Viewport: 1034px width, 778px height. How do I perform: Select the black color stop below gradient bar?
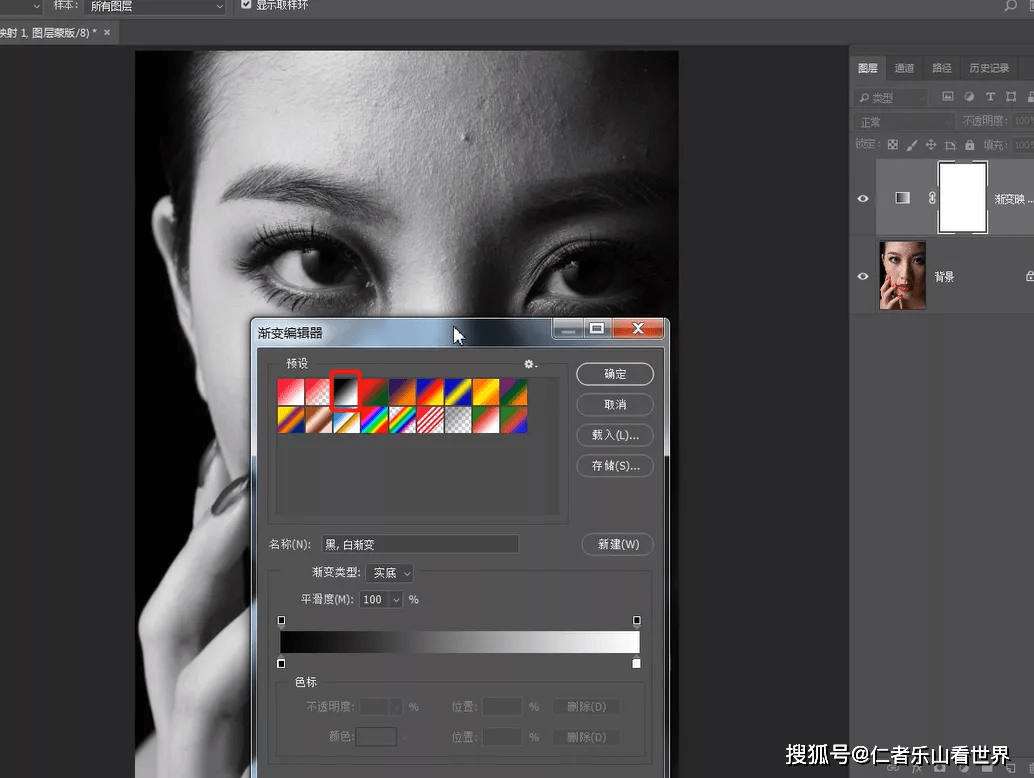[x=282, y=663]
